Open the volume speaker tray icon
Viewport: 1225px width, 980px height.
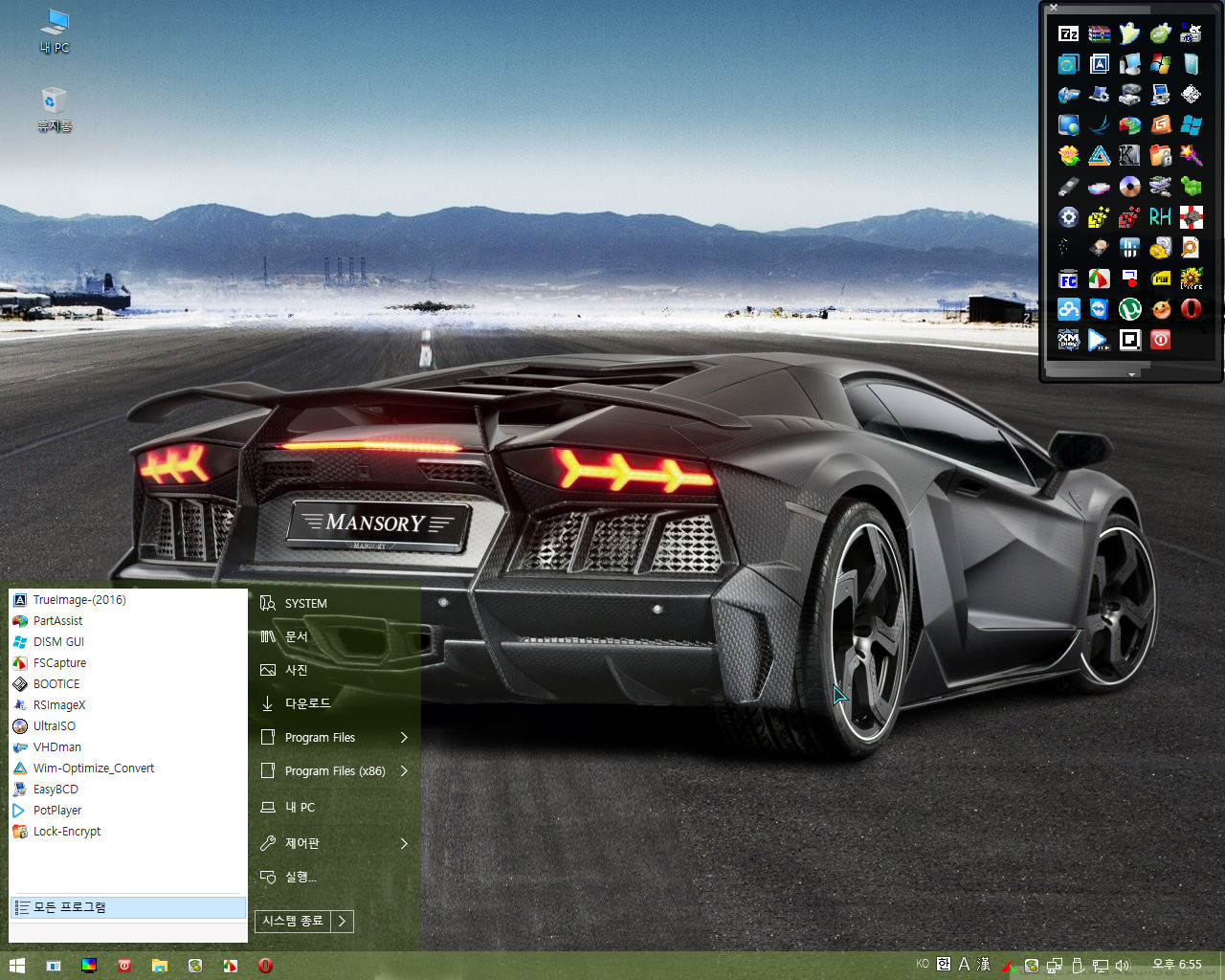[x=1123, y=966]
